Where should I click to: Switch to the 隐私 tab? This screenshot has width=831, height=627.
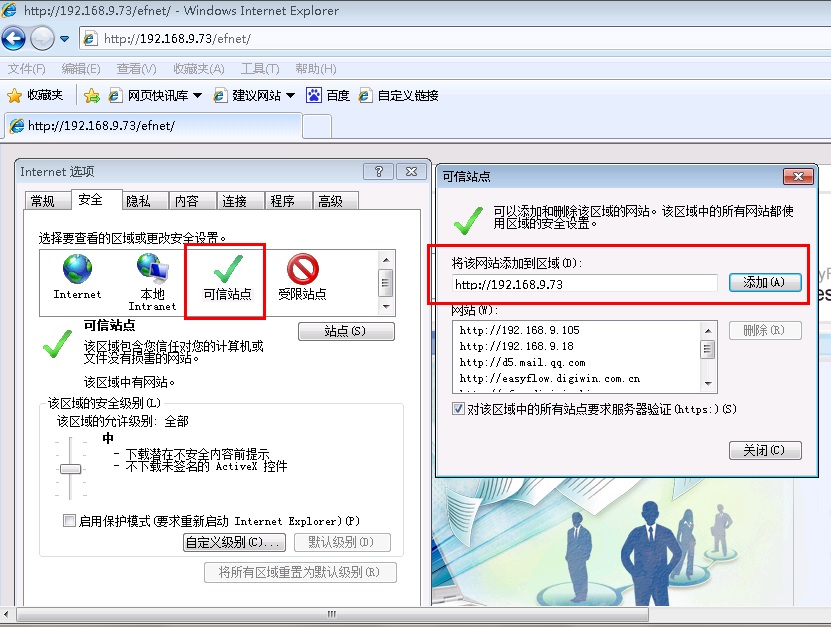(138, 201)
